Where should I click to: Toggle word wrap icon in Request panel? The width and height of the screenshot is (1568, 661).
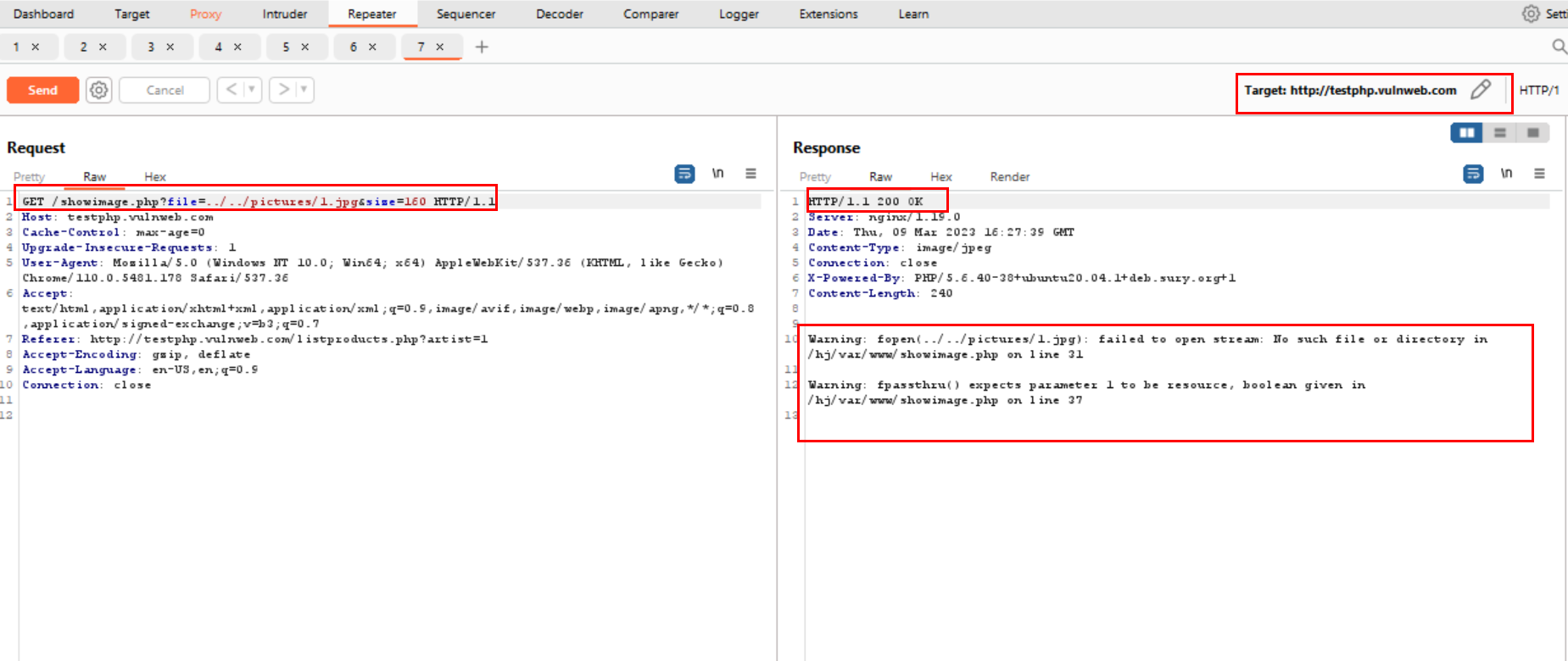pyautogui.click(x=684, y=174)
